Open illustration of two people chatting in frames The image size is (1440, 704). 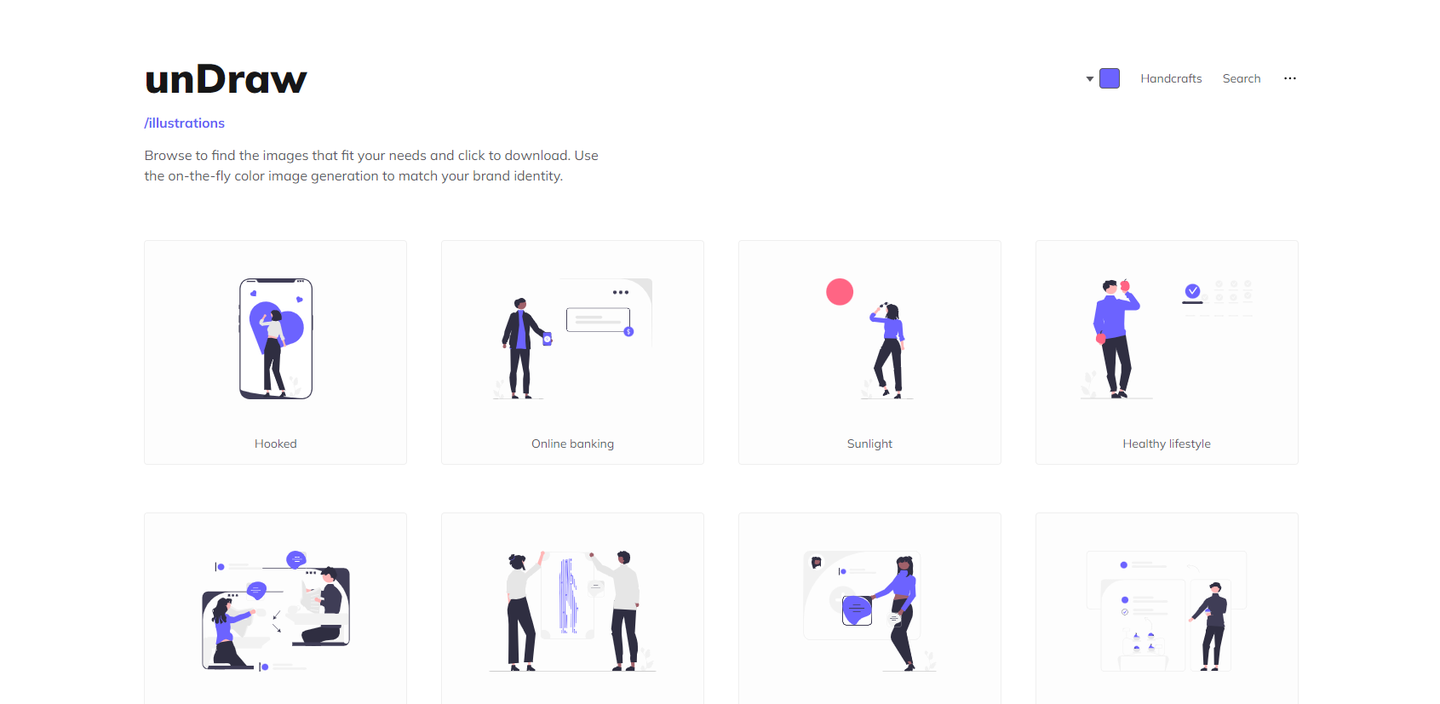tap(275, 608)
